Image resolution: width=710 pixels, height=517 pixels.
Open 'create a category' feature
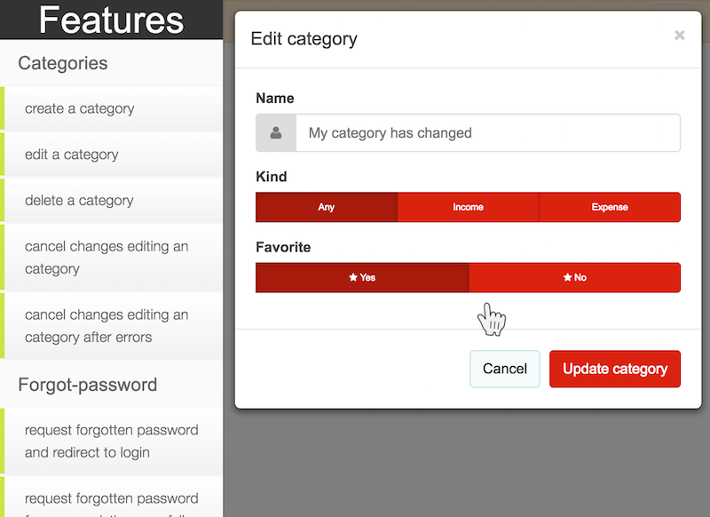pos(113,109)
